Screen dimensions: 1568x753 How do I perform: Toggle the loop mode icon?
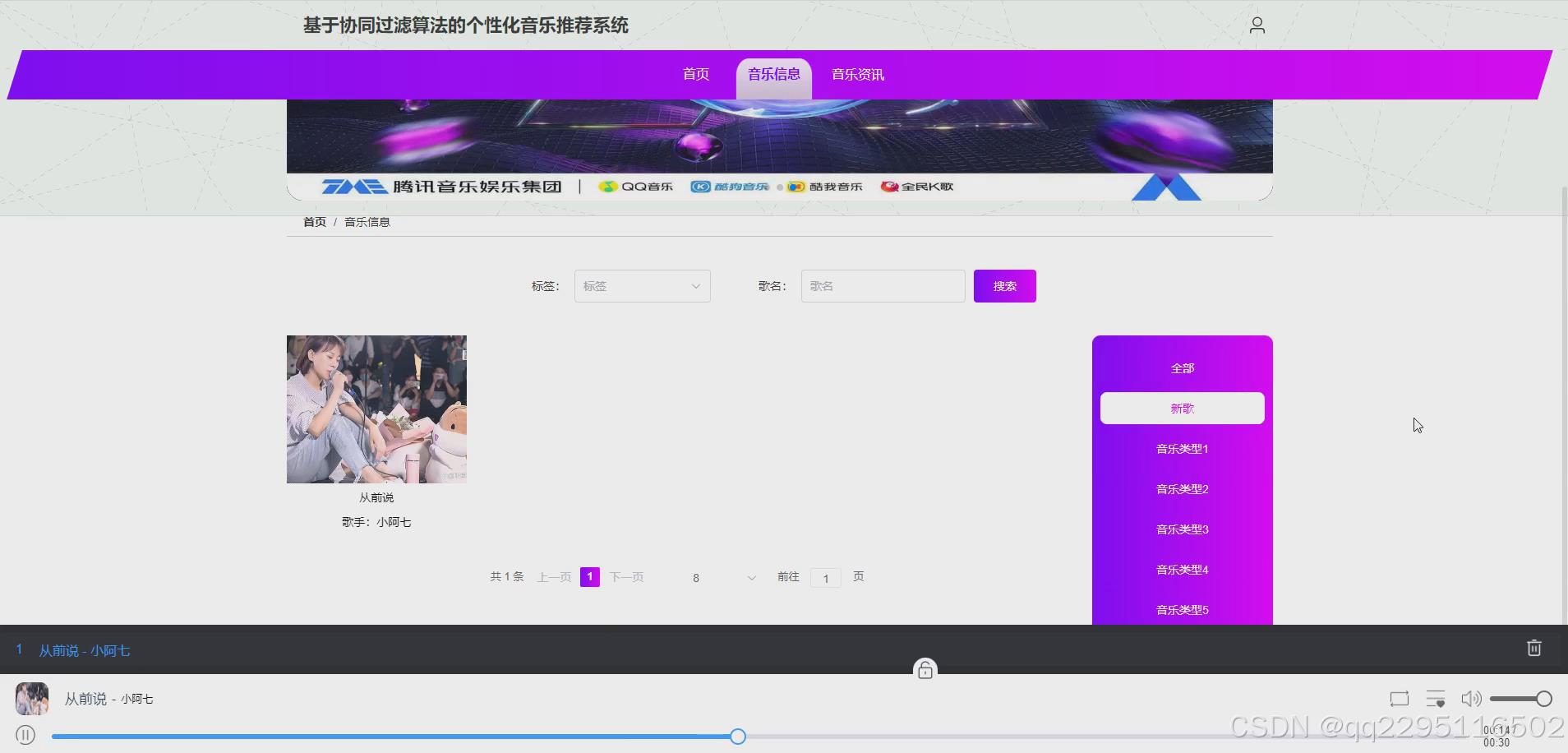[x=1399, y=699]
